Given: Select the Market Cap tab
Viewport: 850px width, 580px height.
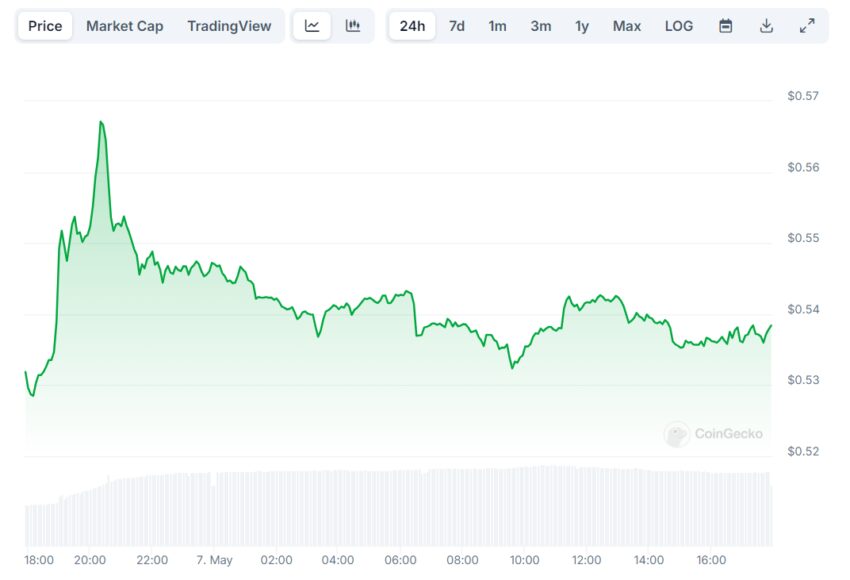Looking at the screenshot, I should pyautogui.click(x=125, y=25).
